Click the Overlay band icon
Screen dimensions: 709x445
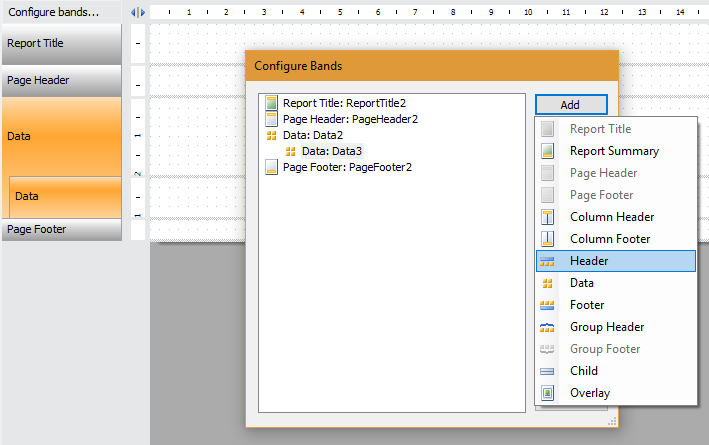click(x=547, y=393)
